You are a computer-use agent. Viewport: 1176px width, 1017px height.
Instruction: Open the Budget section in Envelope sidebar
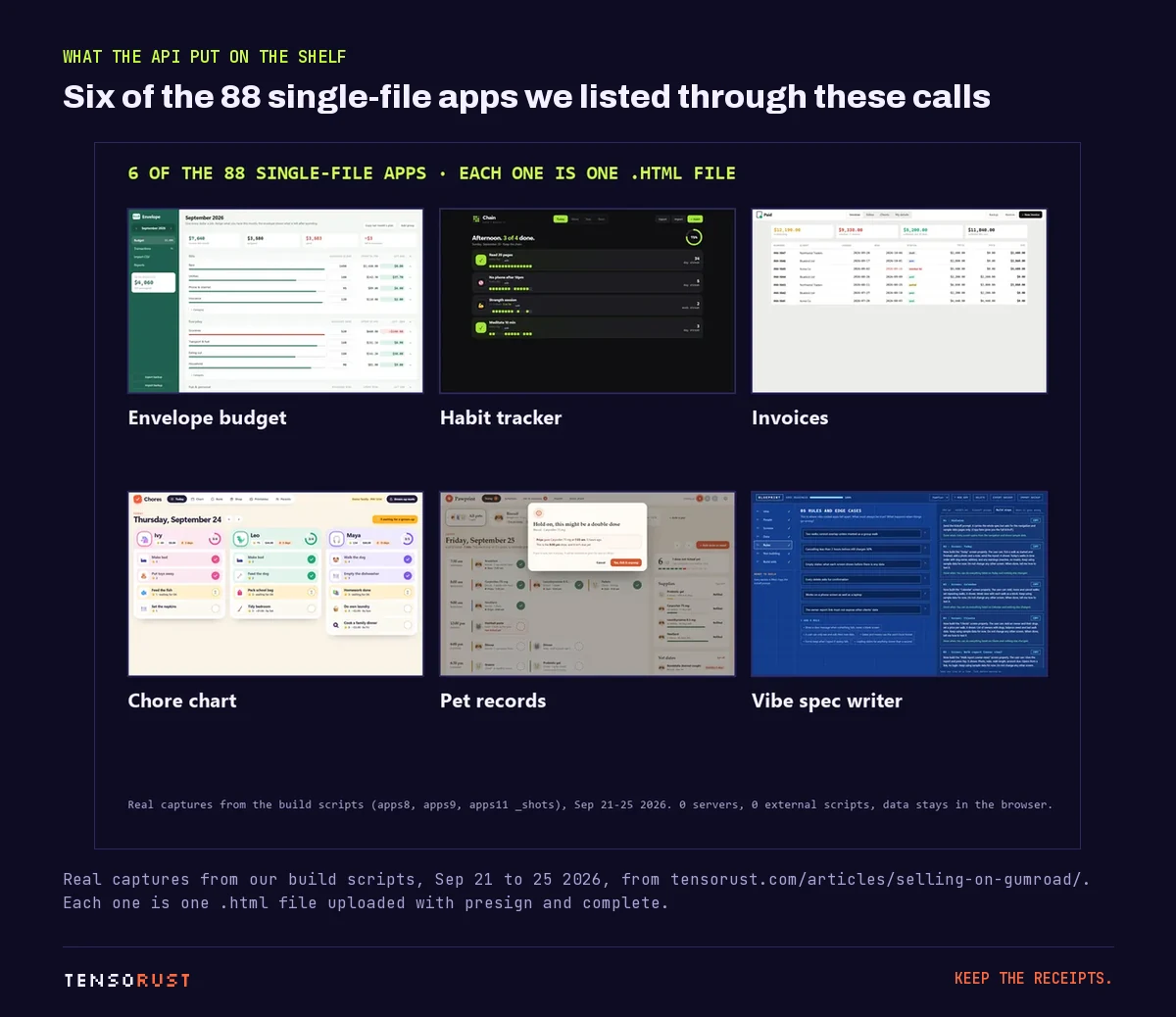153,240
